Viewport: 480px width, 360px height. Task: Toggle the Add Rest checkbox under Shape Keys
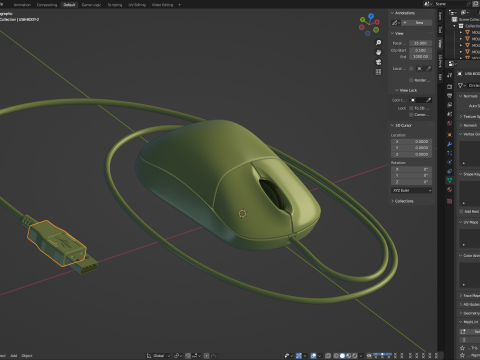click(x=462, y=211)
